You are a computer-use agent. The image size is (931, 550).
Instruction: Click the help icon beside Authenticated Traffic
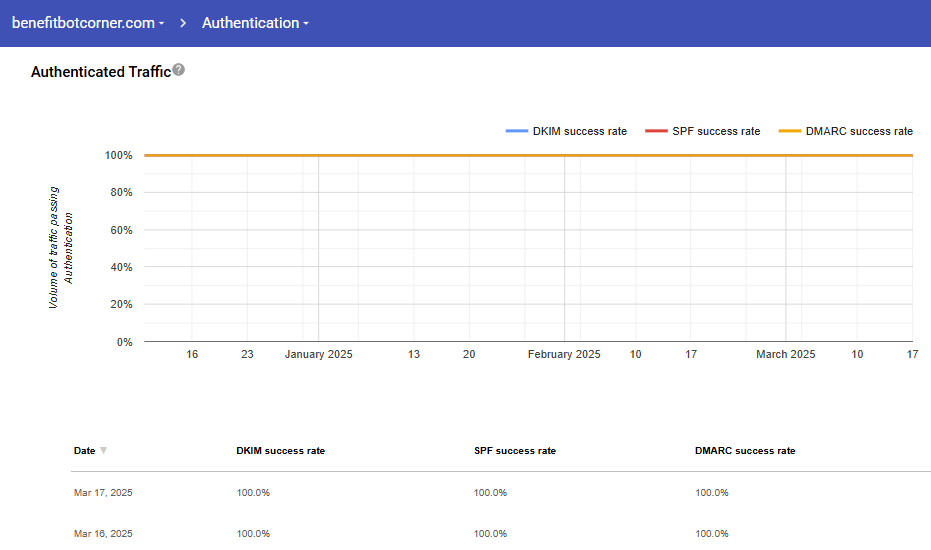(178, 70)
